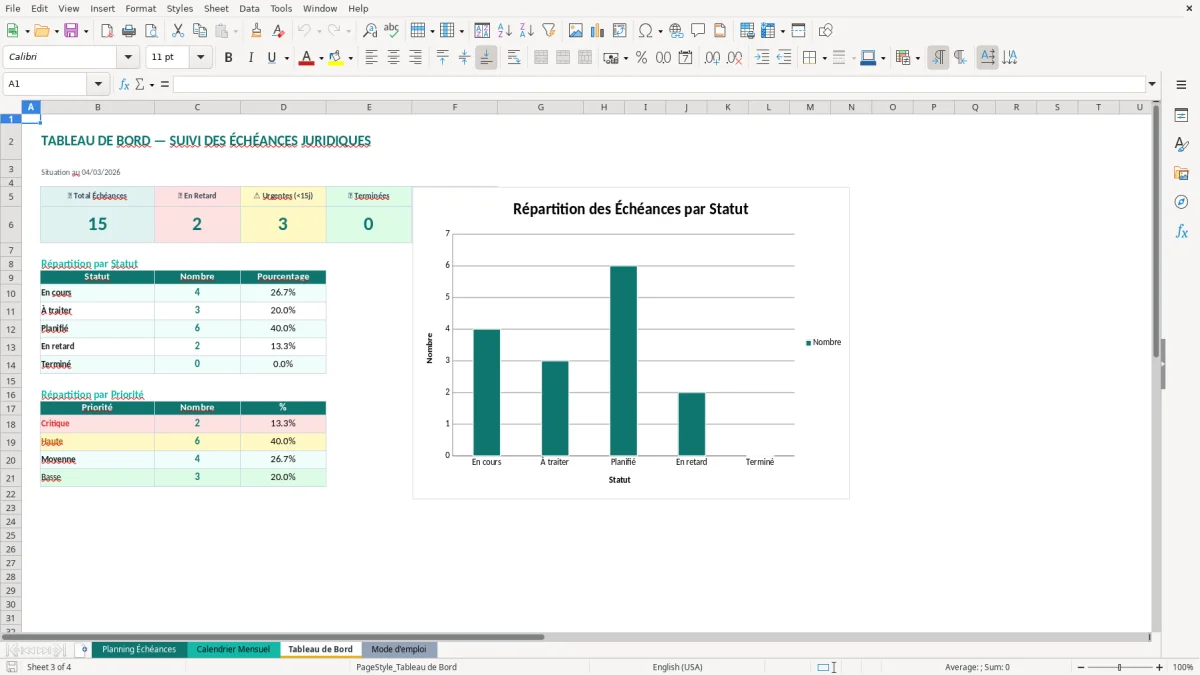Click the zoom slider in status bar
This screenshot has width=1200, height=675.
(x=1119, y=667)
